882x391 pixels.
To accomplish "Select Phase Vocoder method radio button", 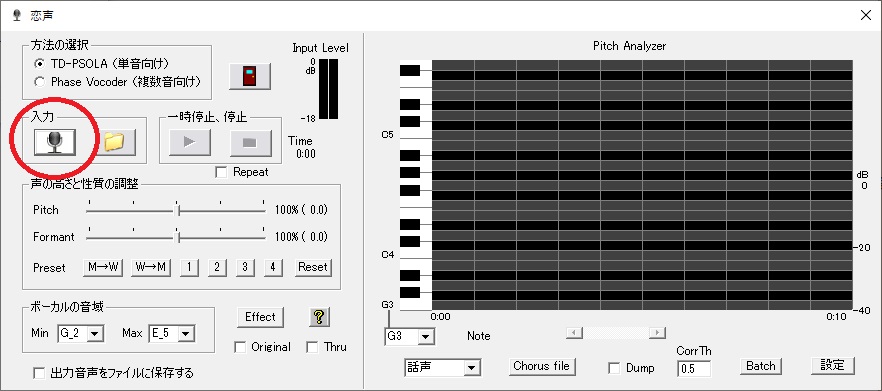I will [39, 82].
